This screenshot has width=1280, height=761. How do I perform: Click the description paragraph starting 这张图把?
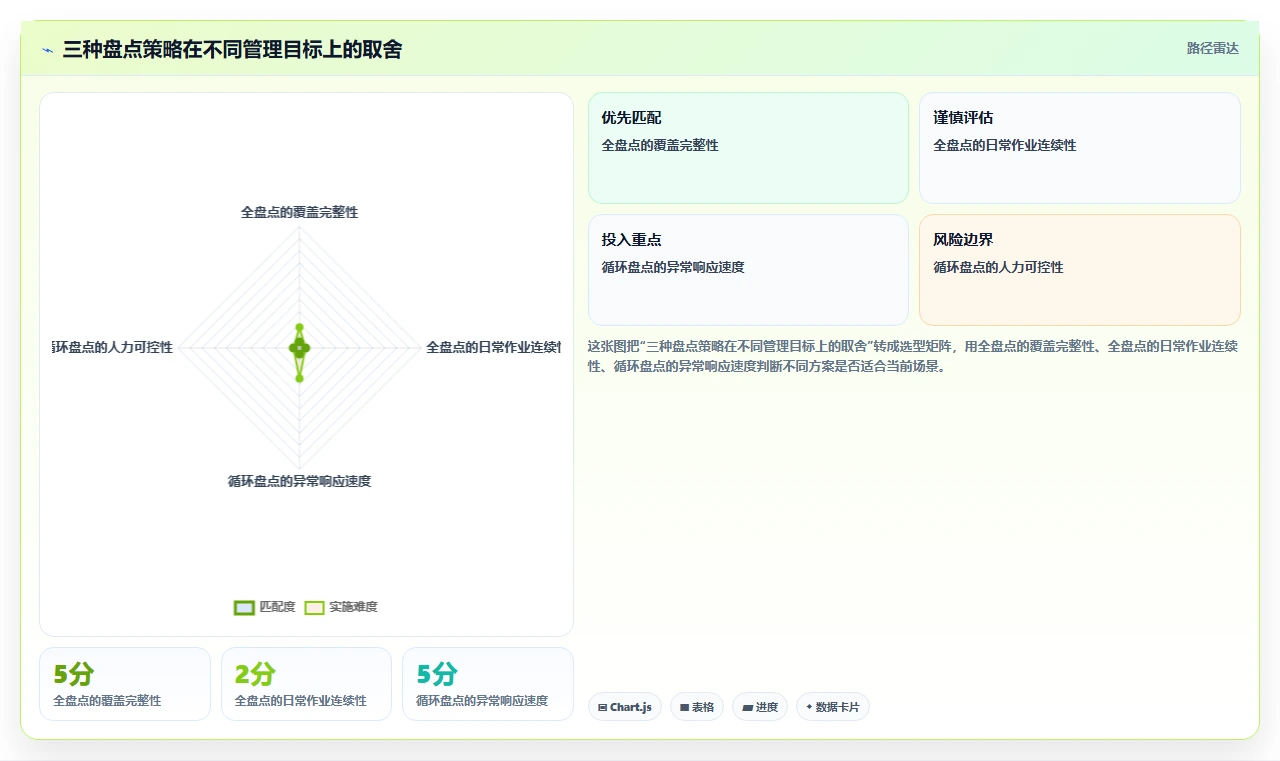point(913,356)
